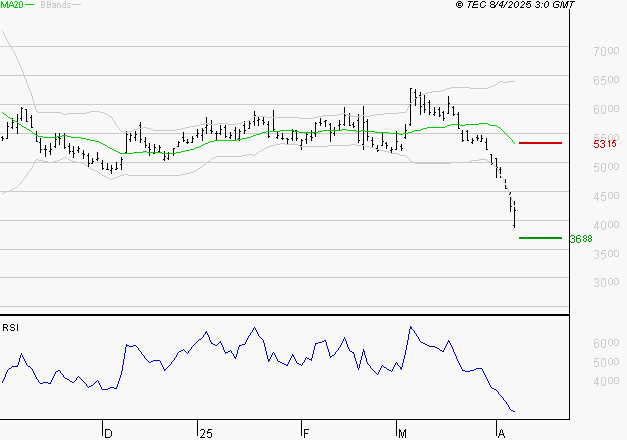
Task: Toggle the MA20 legend label
Action: (12, 6)
